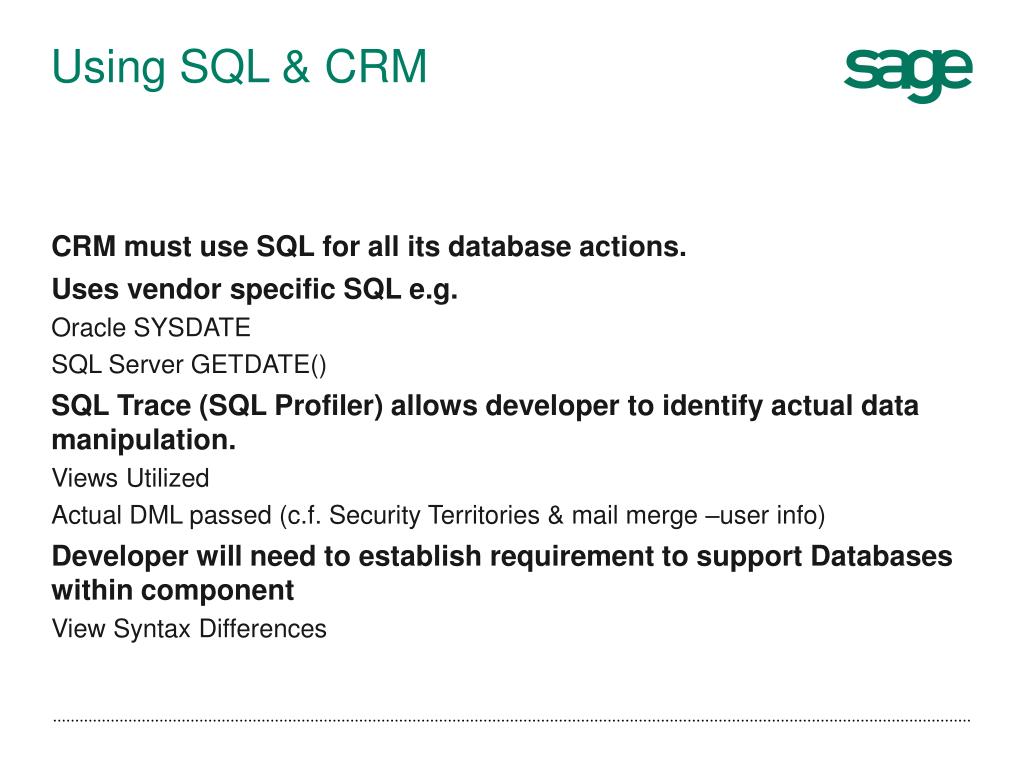Screen dimensions: 1024x768
Task: Select the slide title Using SQL & CRM
Action: [x=239, y=67]
